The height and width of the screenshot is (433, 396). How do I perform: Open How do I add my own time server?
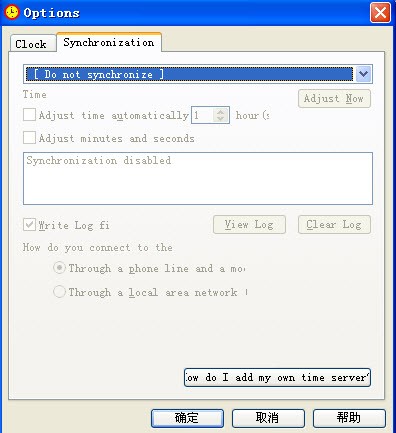click(x=277, y=377)
